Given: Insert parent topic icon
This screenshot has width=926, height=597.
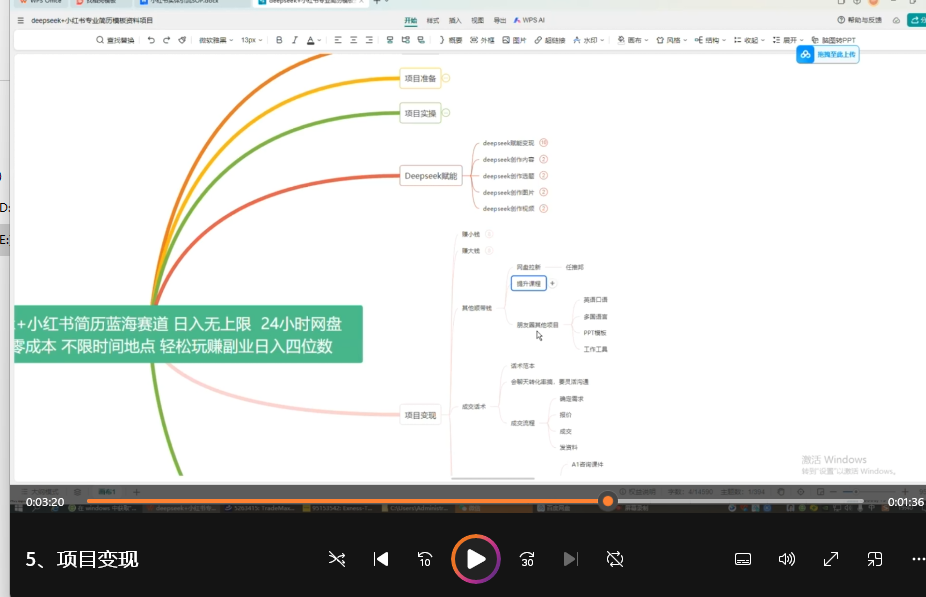Looking at the screenshot, I should point(421,40).
